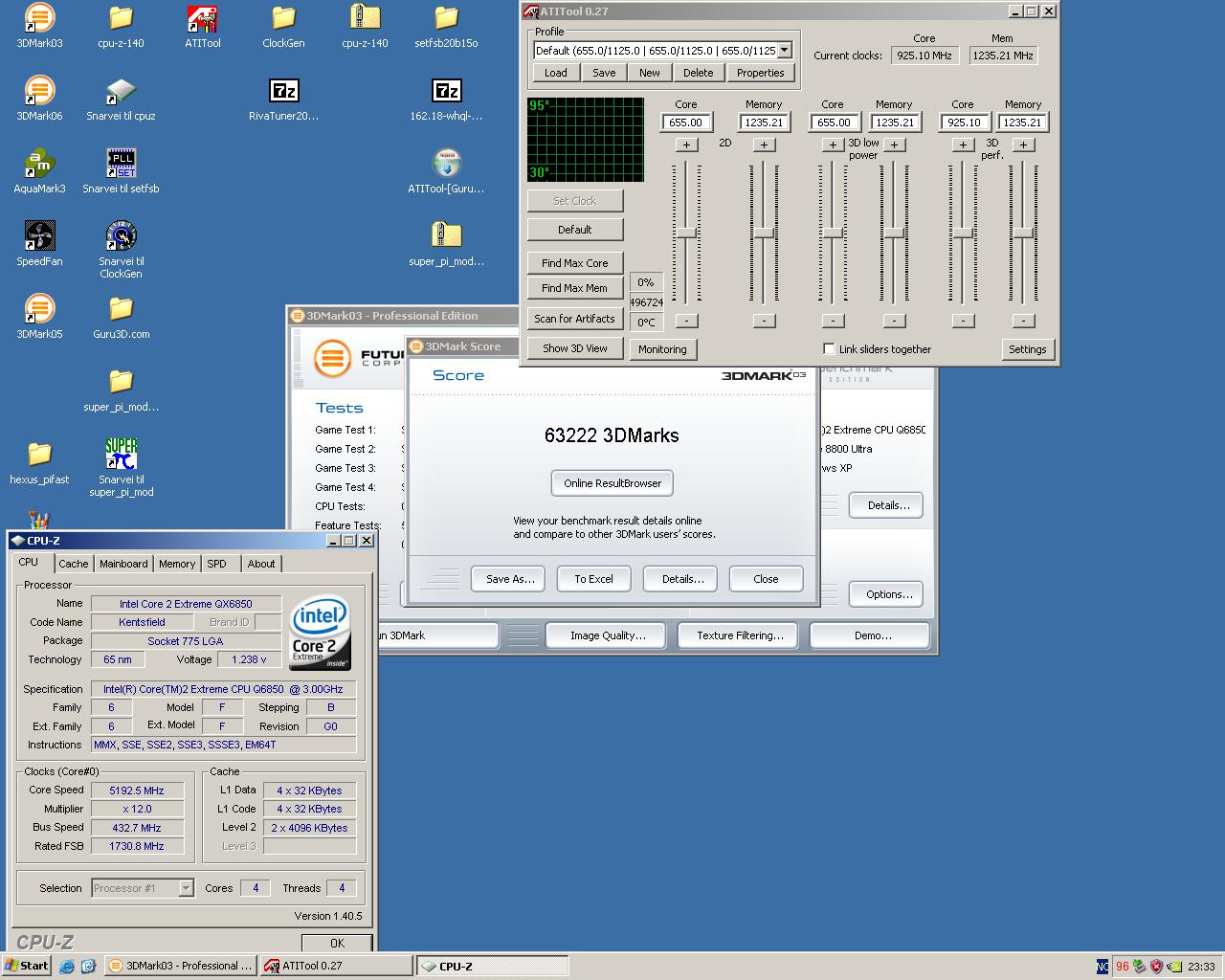Switch to CPU-Z SPD tab
Image resolution: width=1225 pixels, height=980 pixels.
click(x=217, y=564)
